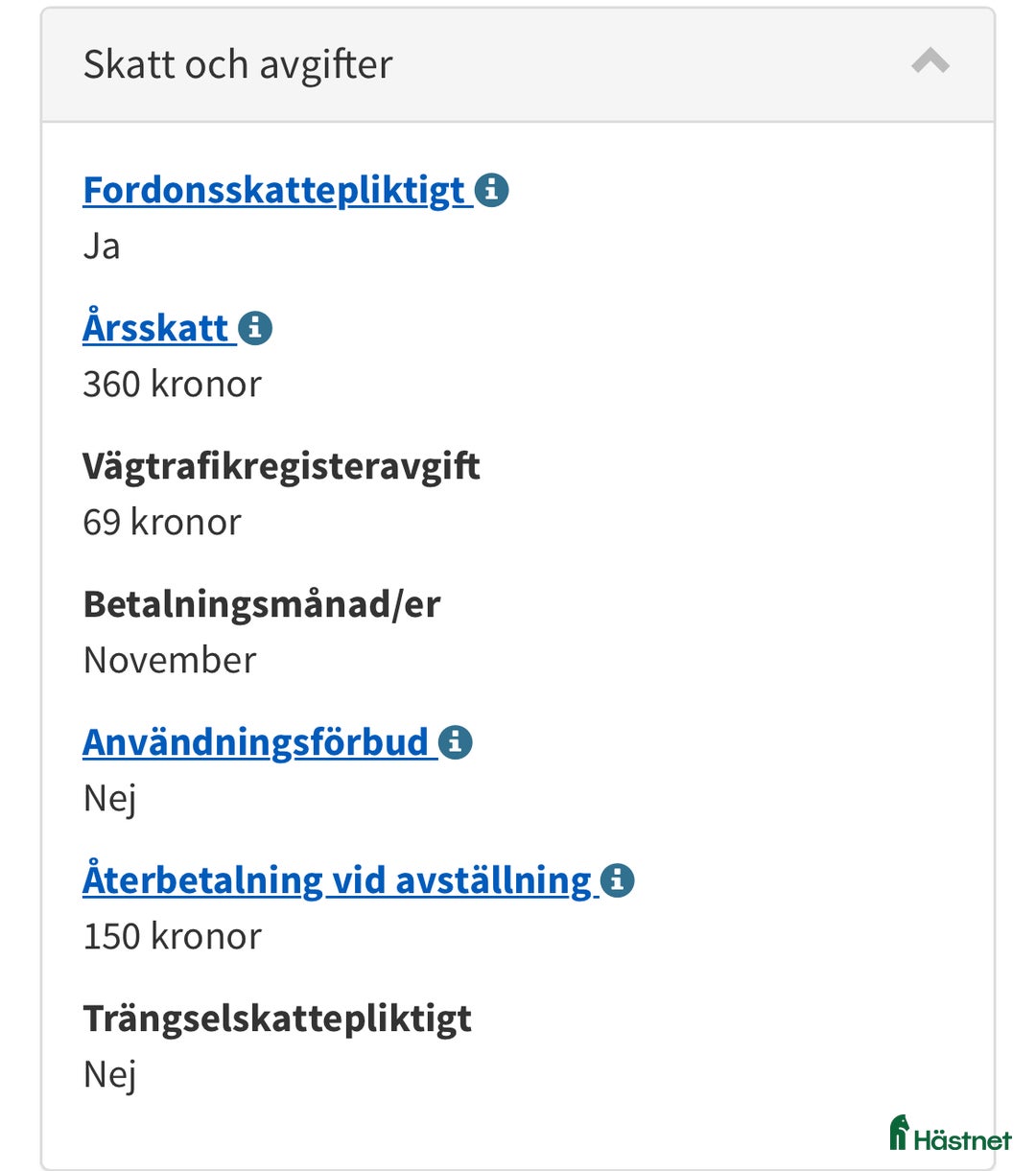Click the Ja value under Fordonsskattepliktigt
The height and width of the screenshot is (1171, 1036).
pyautogui.click(x=102, y=246)
